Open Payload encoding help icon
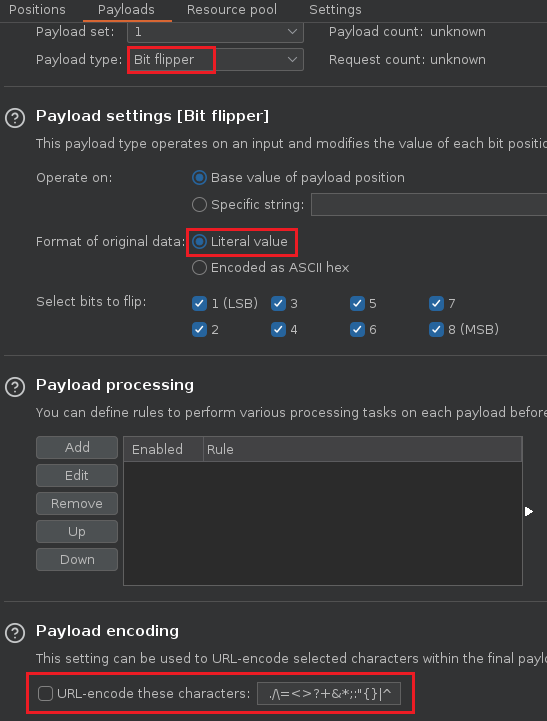 coord(15,633)
